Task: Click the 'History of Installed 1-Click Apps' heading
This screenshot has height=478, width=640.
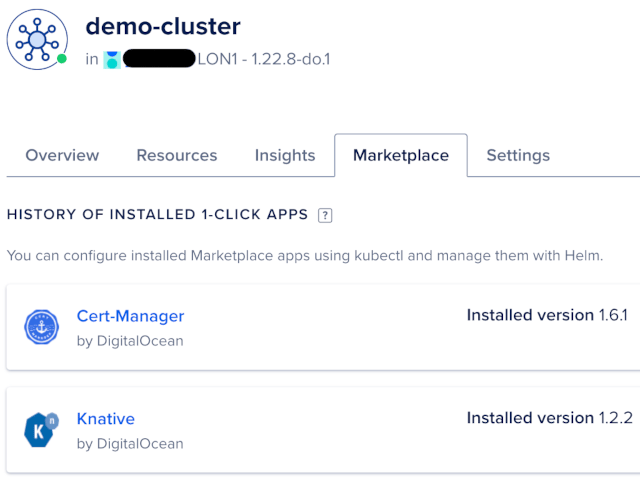Action: tap(157, 215)
